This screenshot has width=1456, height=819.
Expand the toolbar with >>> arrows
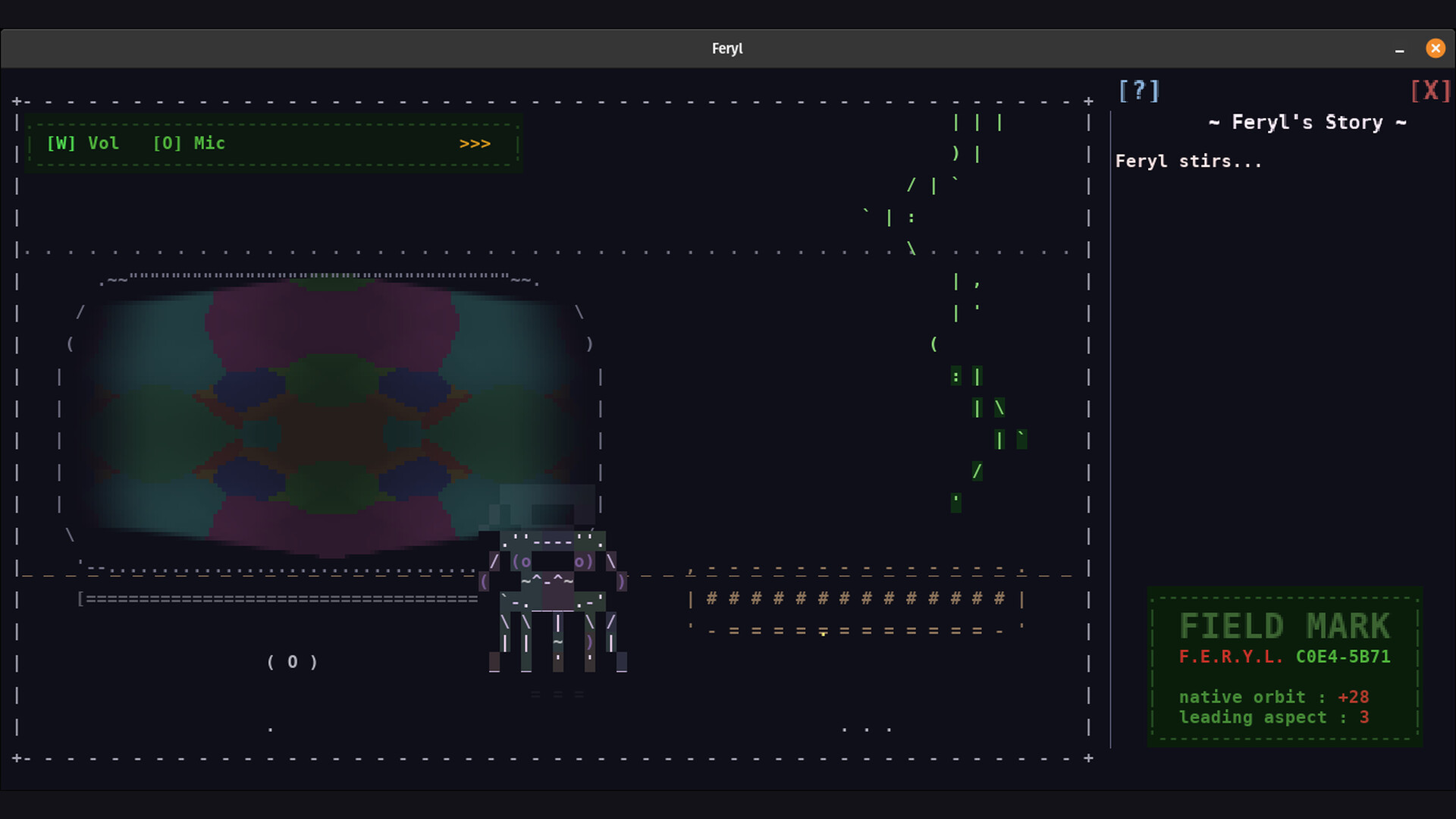point(475,144)
